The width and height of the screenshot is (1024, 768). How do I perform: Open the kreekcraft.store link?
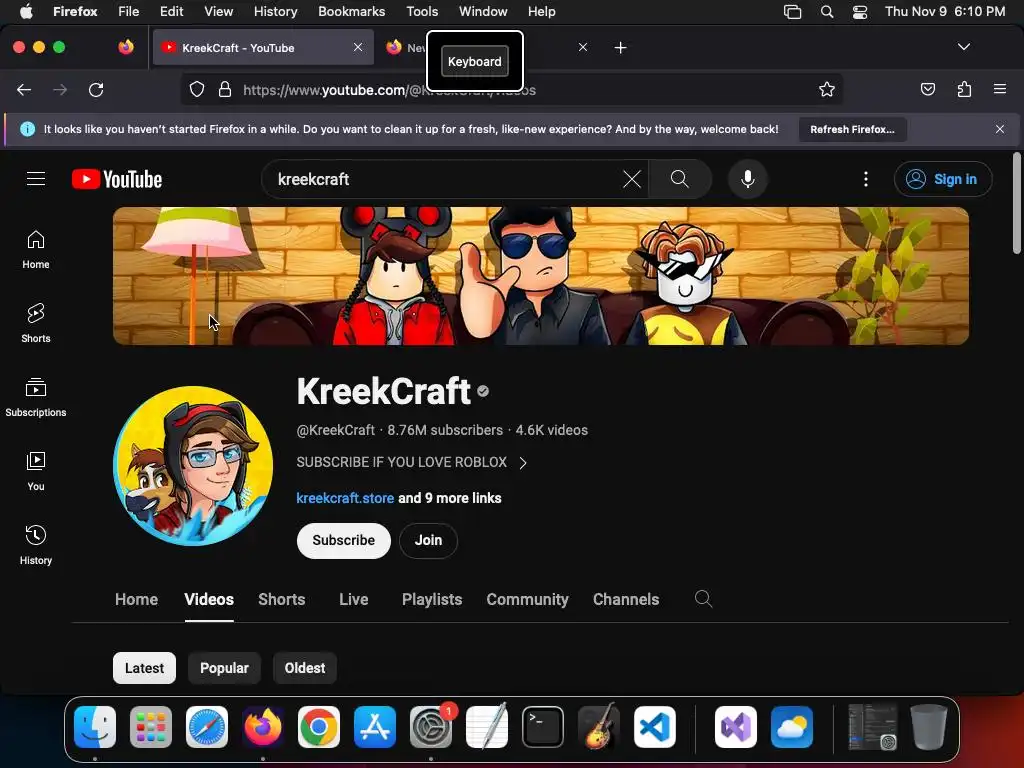(345, 498)
